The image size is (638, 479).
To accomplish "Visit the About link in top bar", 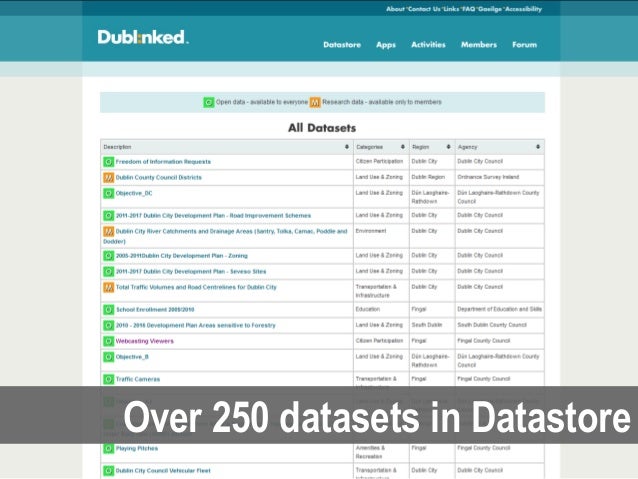I will tap(395, 9).
